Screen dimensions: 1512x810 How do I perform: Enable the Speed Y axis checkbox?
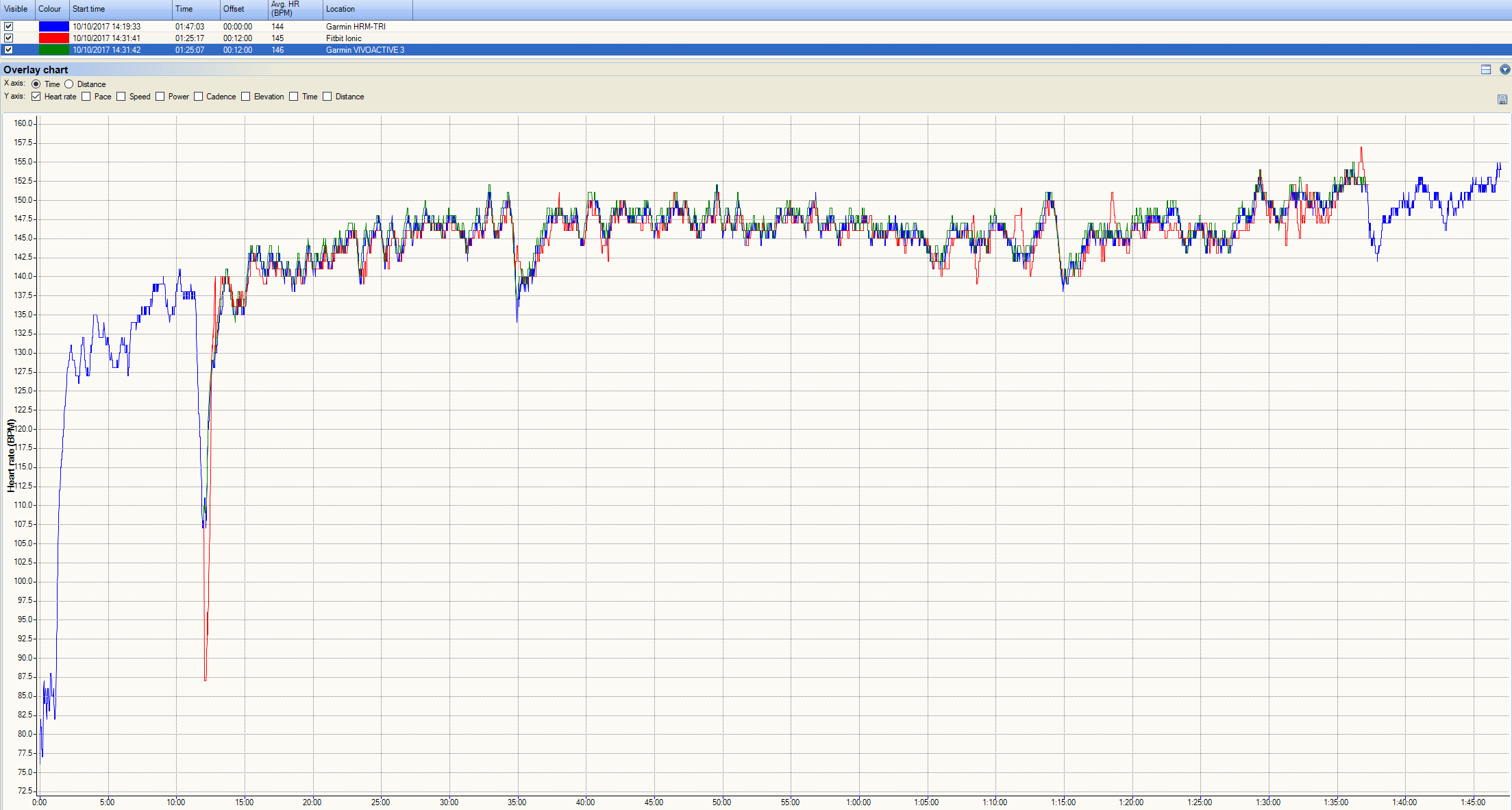[121, 97]
